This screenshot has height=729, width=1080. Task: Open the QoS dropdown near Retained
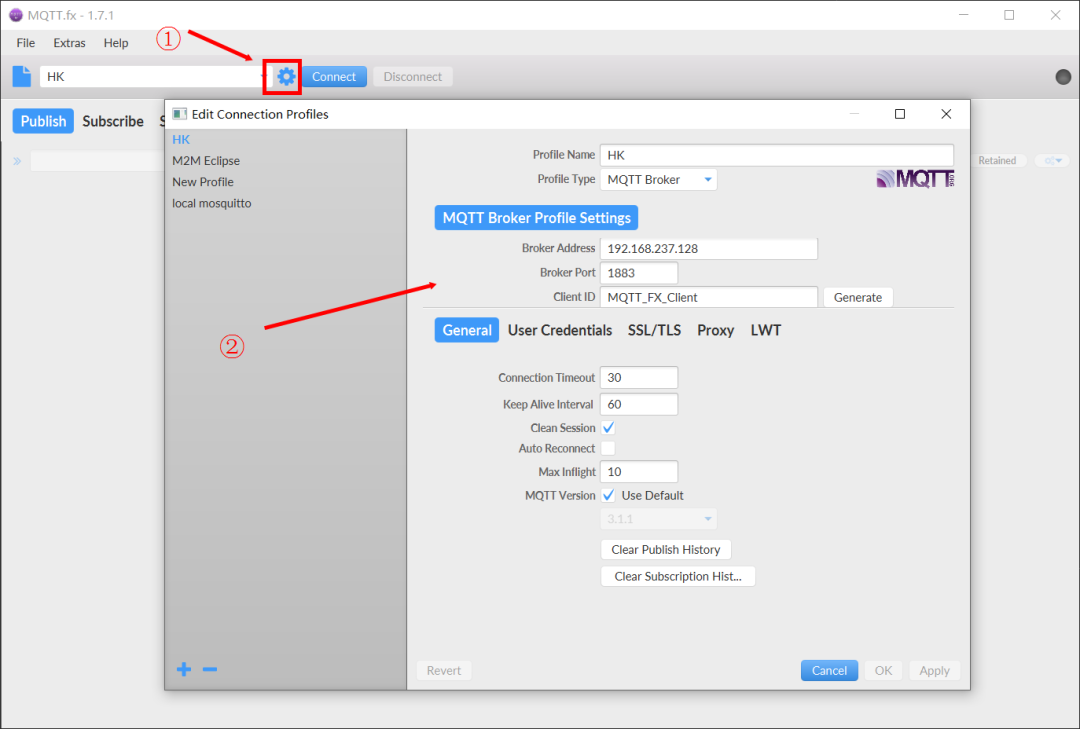1052,161
